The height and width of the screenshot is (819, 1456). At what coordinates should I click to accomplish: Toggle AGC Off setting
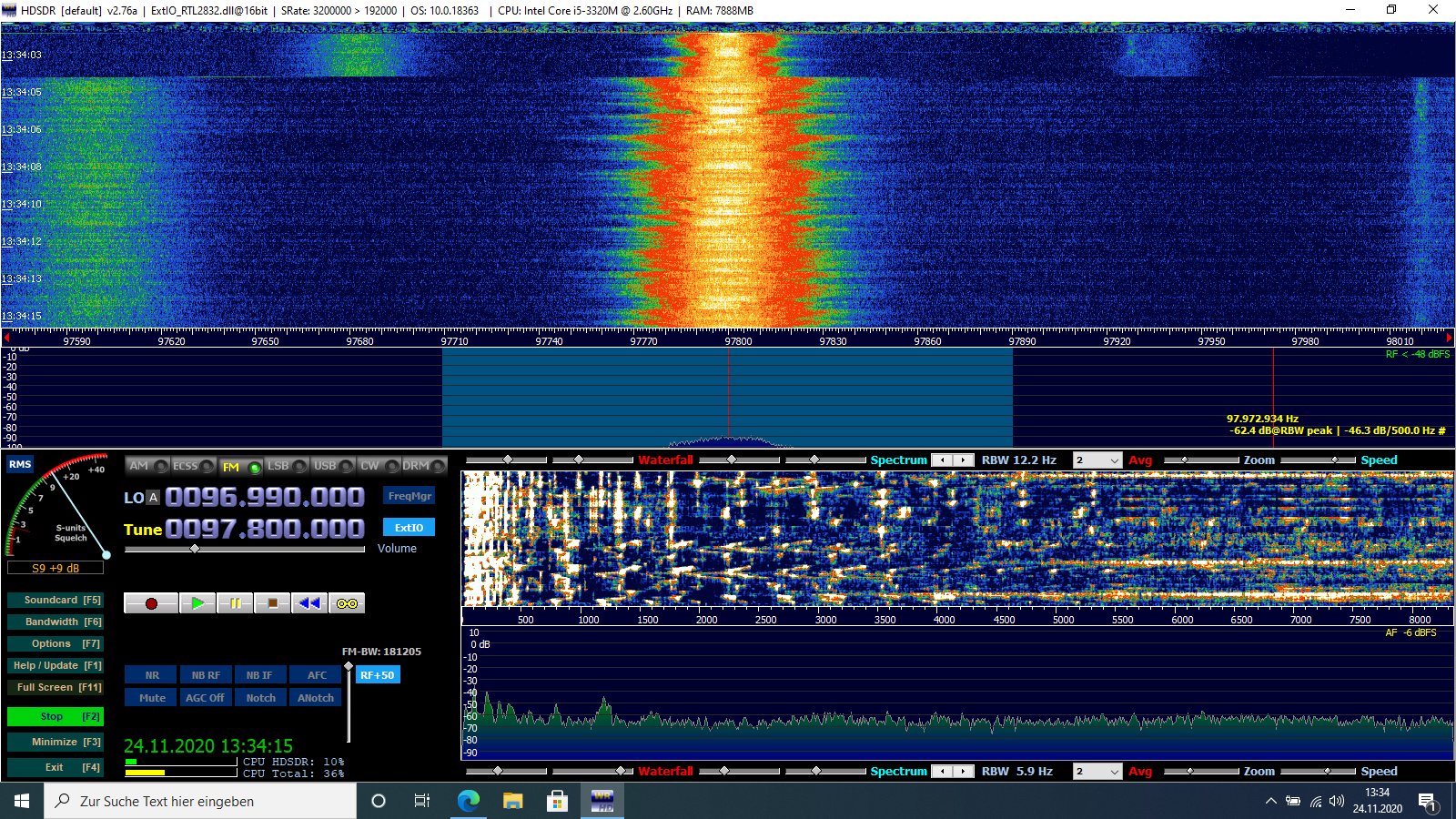[206, 698]
